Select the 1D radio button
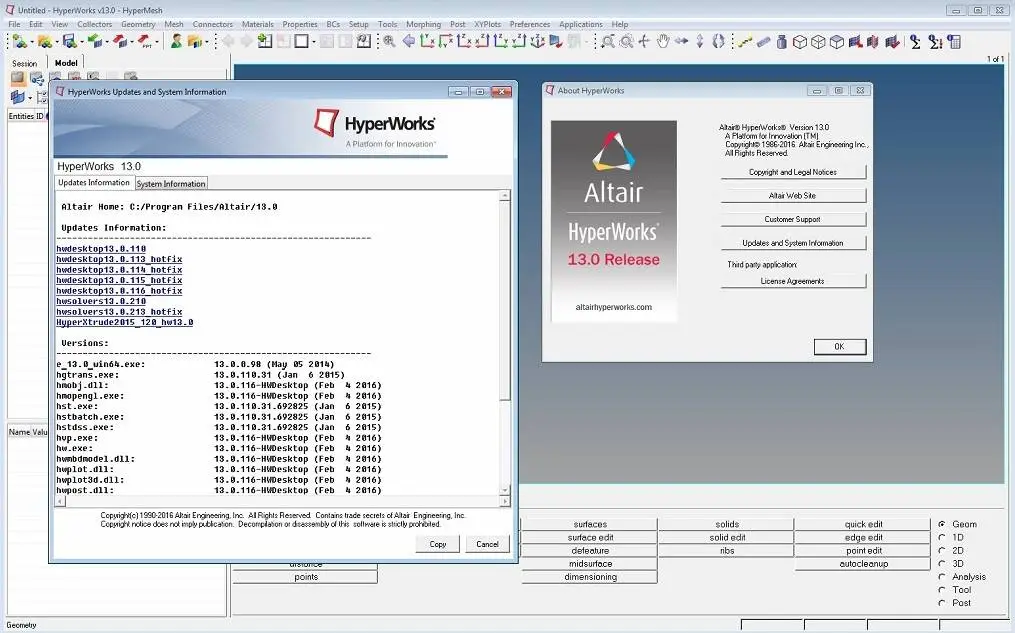1015x633 pixels. pyautogui.click(x=942, y=537)
